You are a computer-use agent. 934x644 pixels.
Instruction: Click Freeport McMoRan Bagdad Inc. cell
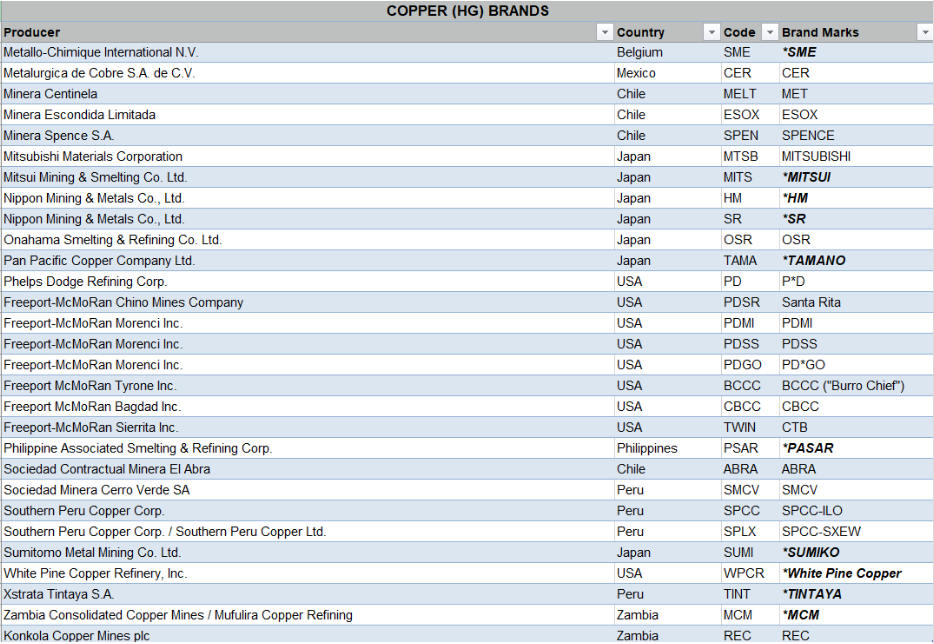click(307, 407)
